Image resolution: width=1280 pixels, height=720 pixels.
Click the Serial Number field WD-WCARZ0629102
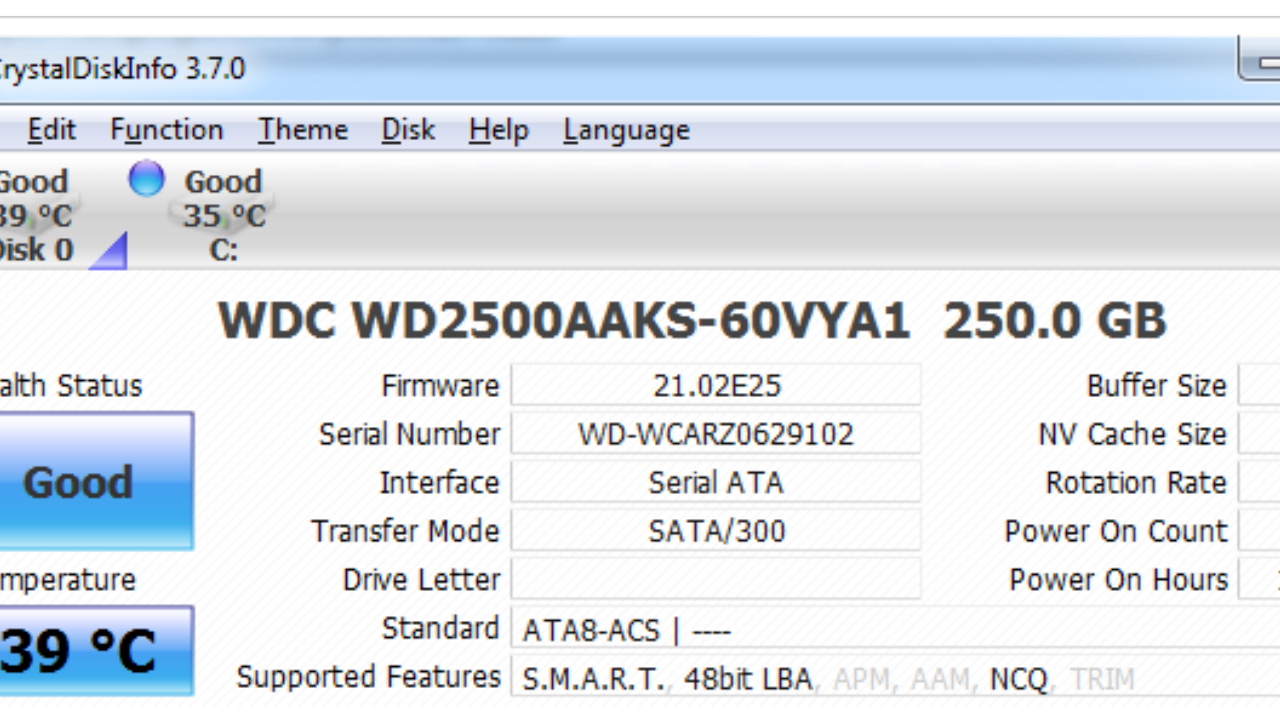(716, 434)
